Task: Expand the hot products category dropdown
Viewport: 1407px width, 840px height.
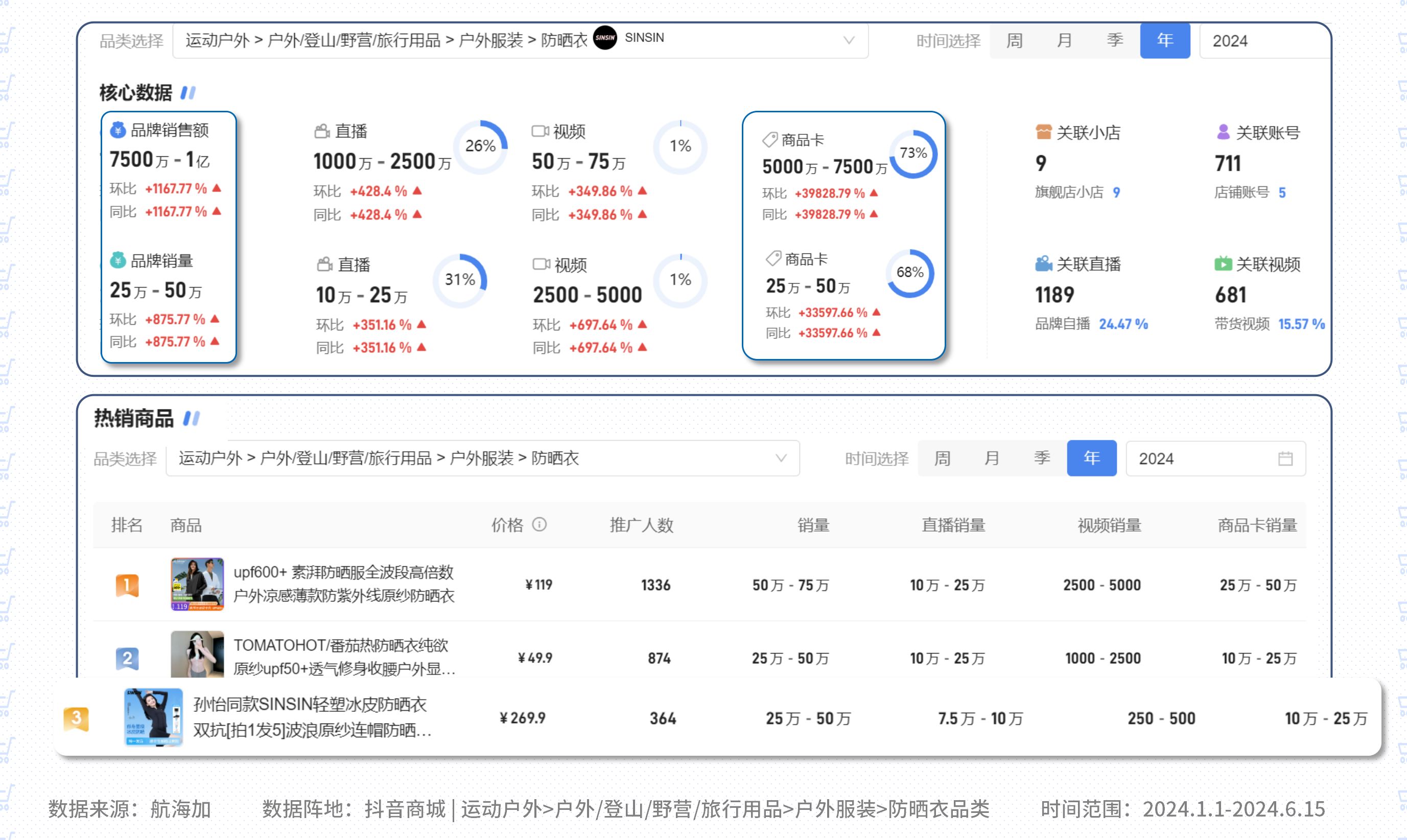Action: tap(781, 458)
